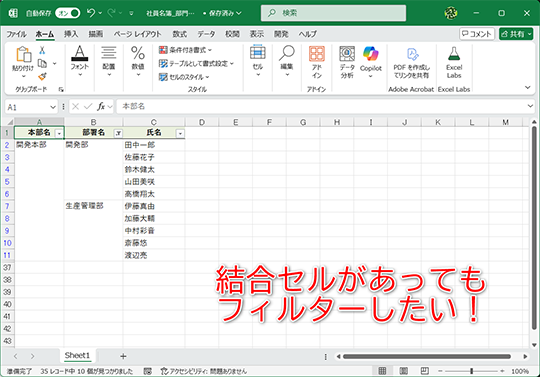
Task: Switch to Normal view icon in status bar
Action: click(x=382, y=371)
